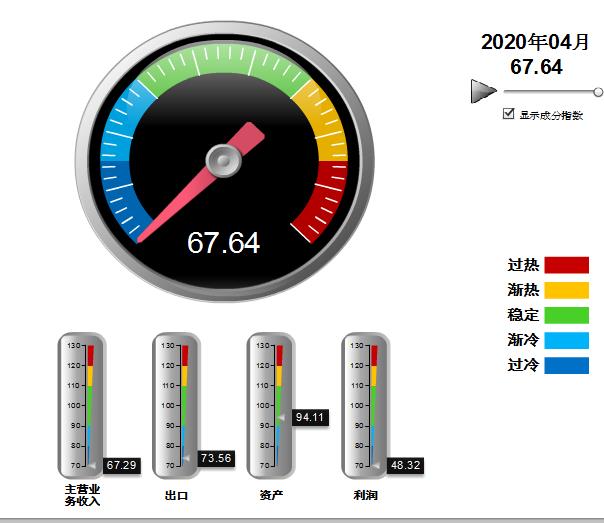Select the 48.32 value tag on 利润

[x=405, y=465]
